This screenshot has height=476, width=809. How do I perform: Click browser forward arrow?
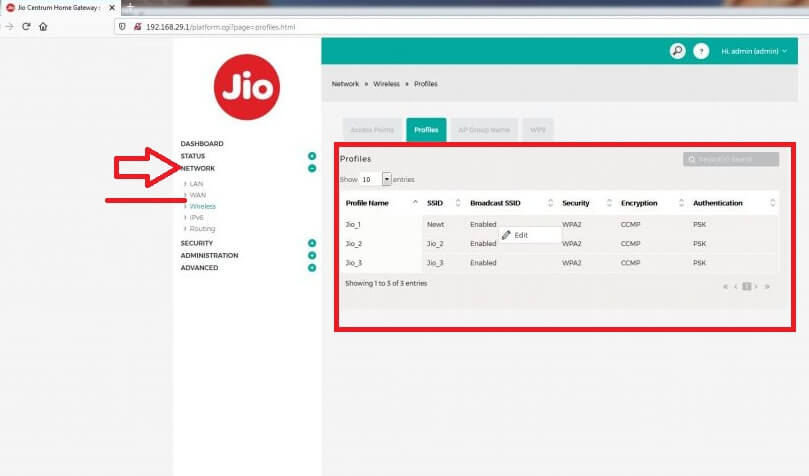click(9, 27)
